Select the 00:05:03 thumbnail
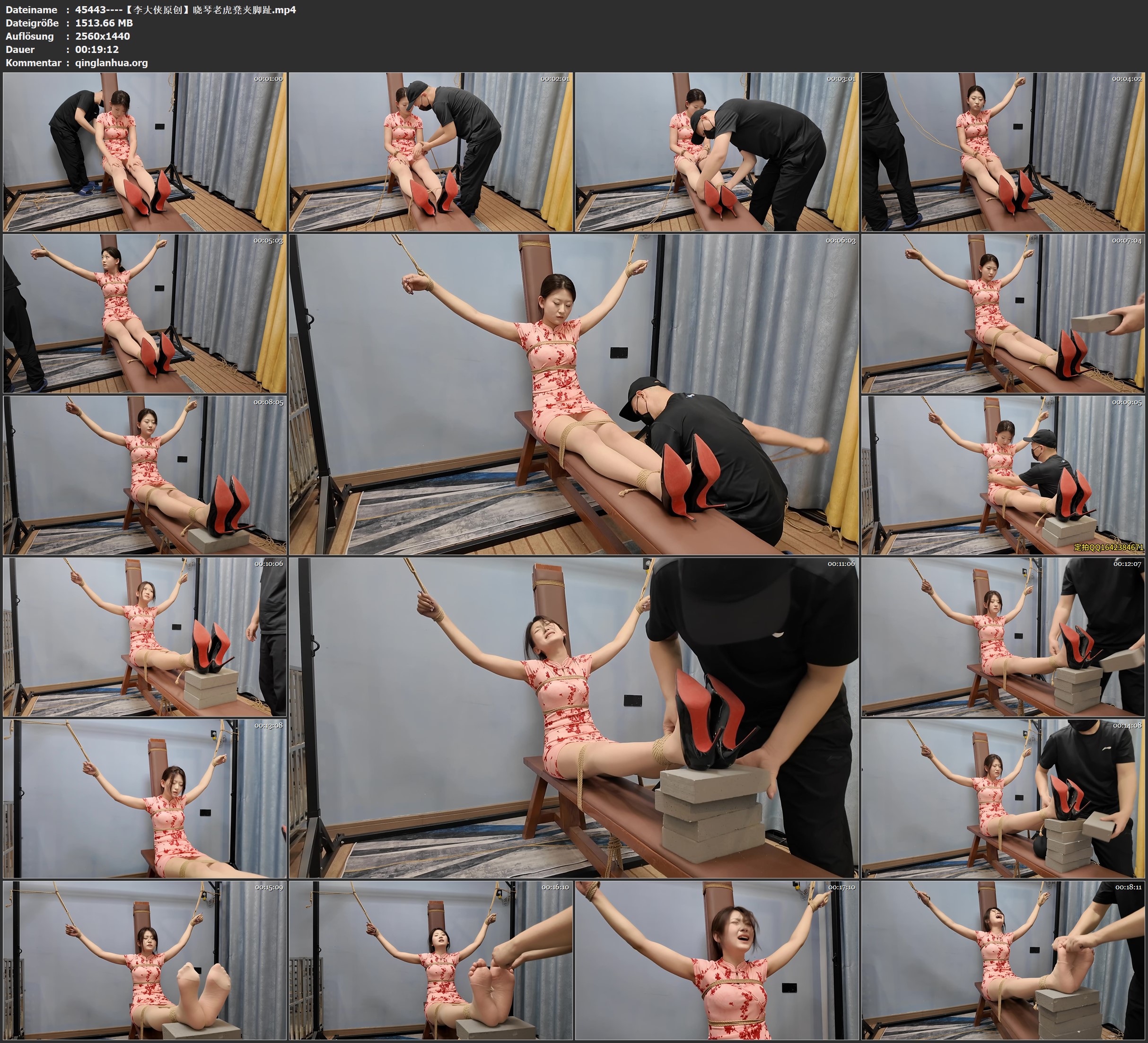1148x1043 pixels. pos(145,313)
